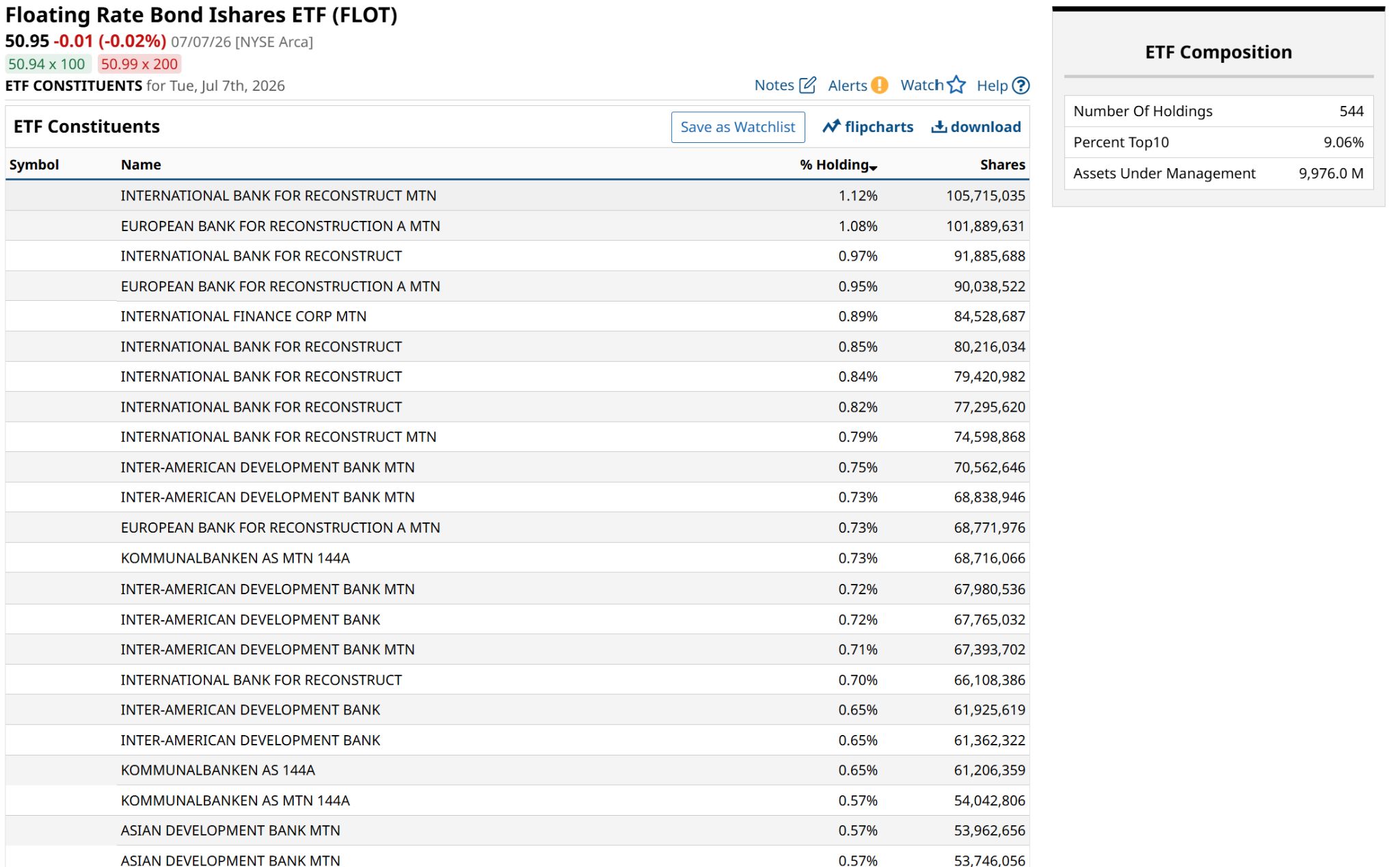Click the ask quote 50.99 x 200
Viewport: 1400px width, 867px height.
139,64
